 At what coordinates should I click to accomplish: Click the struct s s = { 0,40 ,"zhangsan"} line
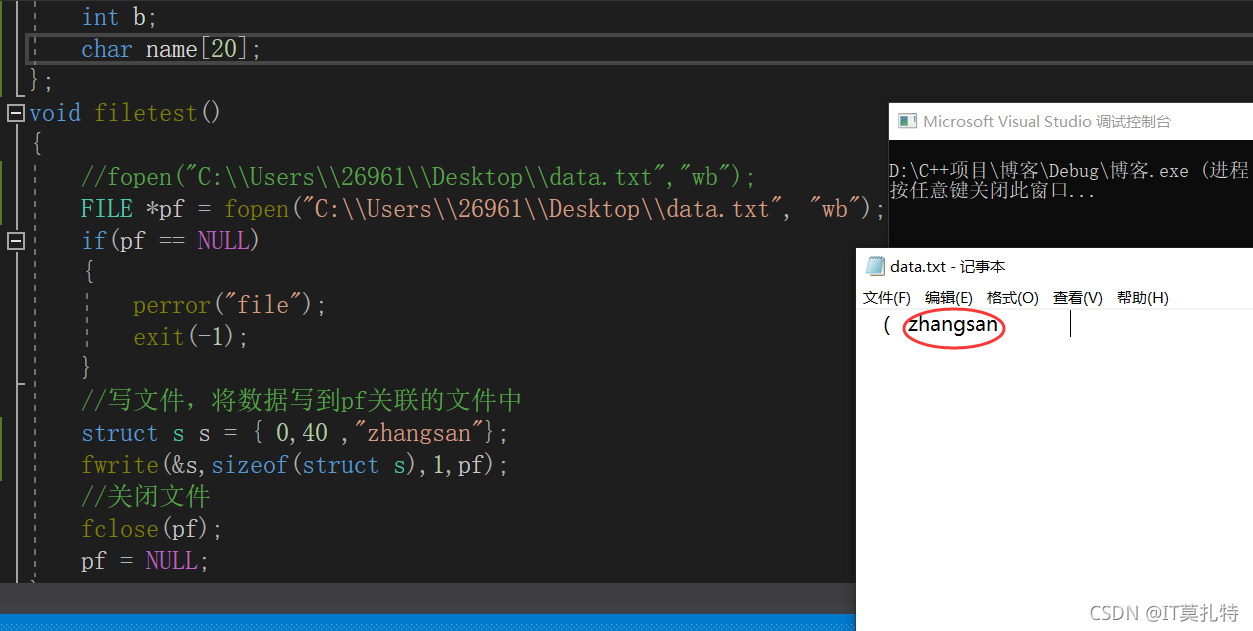[x=295, y=433]
